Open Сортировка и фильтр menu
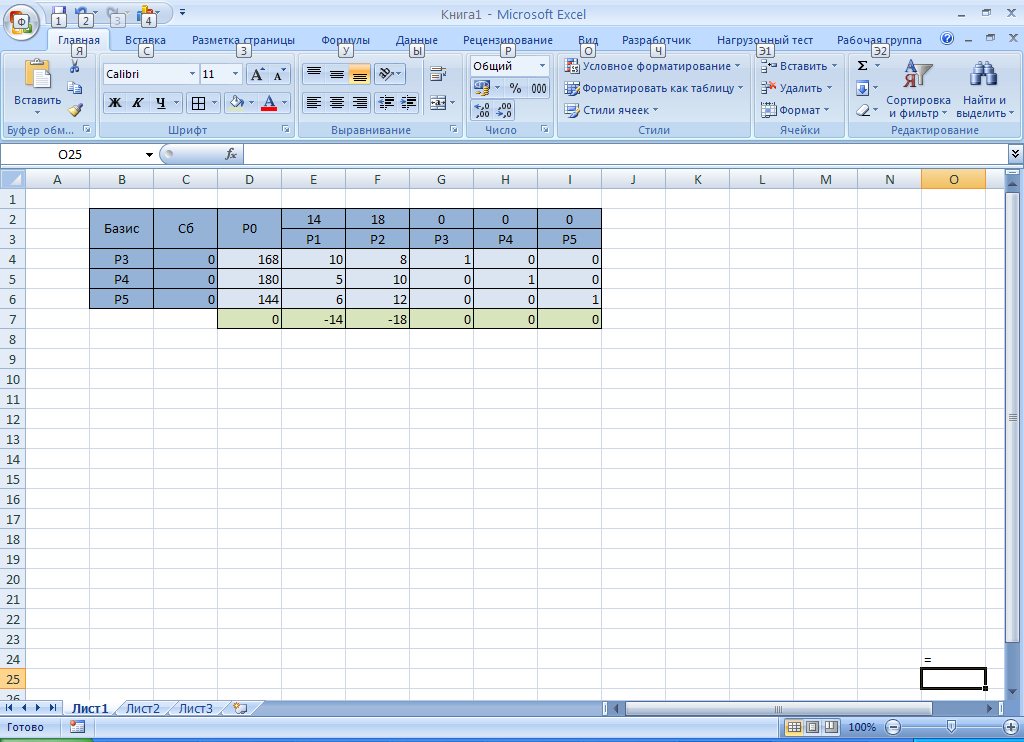1024x742 pixels. (918, 89)
